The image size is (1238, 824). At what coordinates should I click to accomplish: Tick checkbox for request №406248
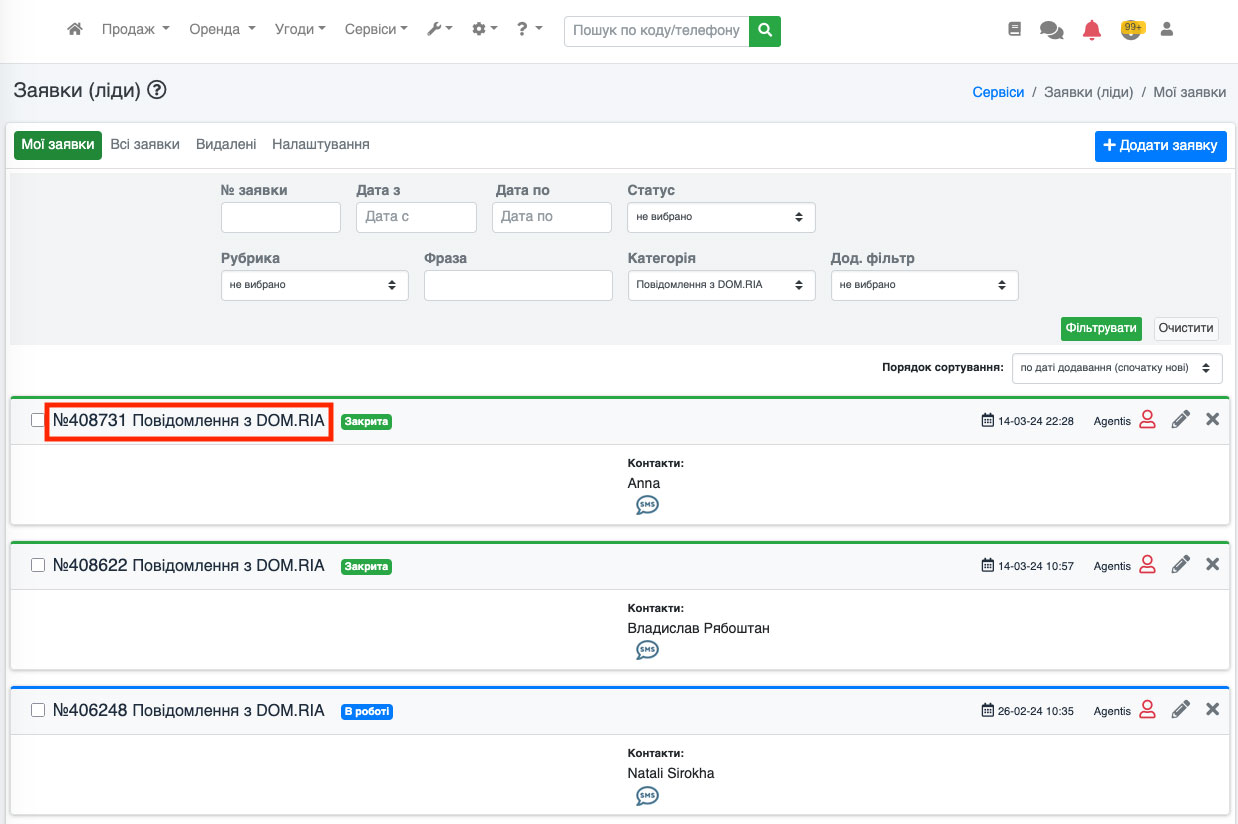pos(38,710)
